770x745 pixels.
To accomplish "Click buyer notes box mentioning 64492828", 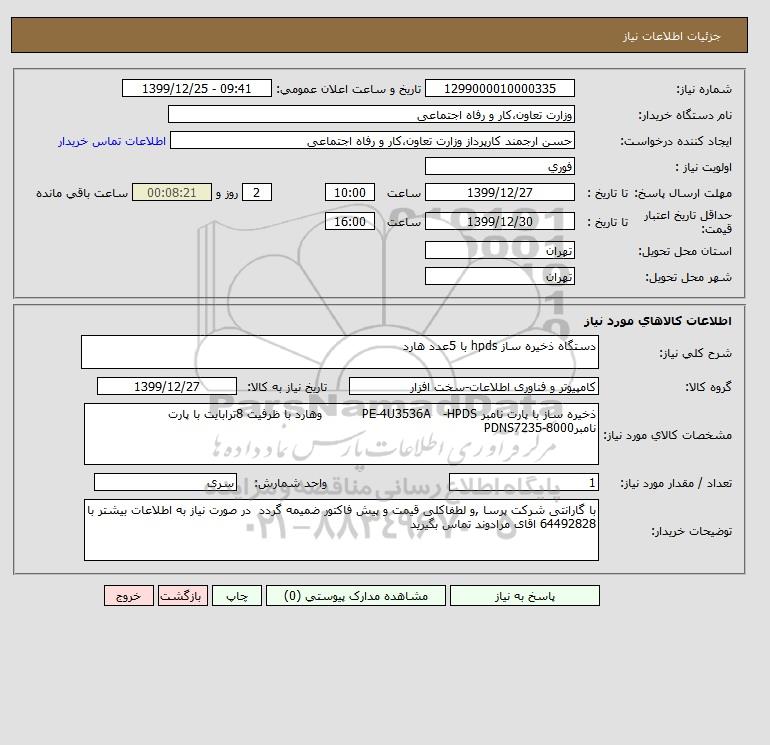I will point(341,530).
